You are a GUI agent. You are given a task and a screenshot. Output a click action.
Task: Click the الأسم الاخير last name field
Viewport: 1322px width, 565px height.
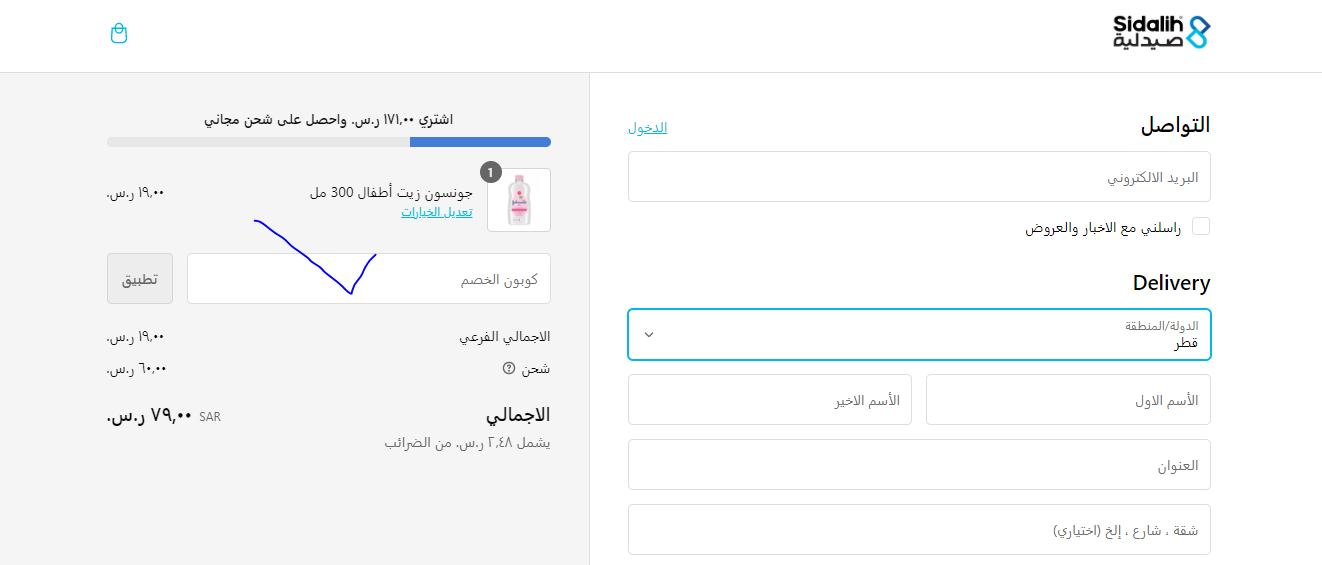[x=770, y=400]
